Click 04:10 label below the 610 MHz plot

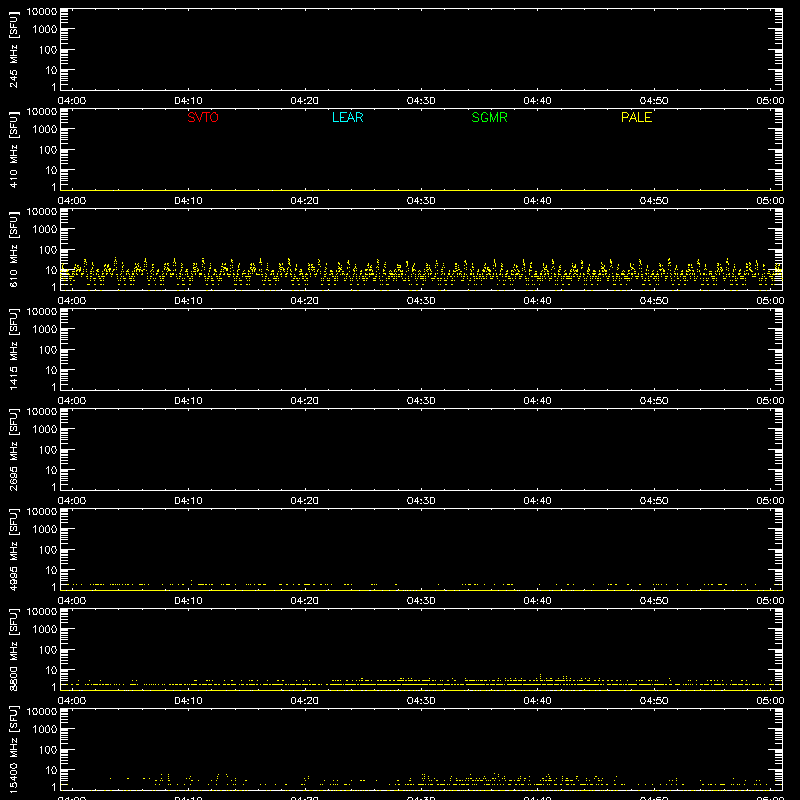pos(188,301)
